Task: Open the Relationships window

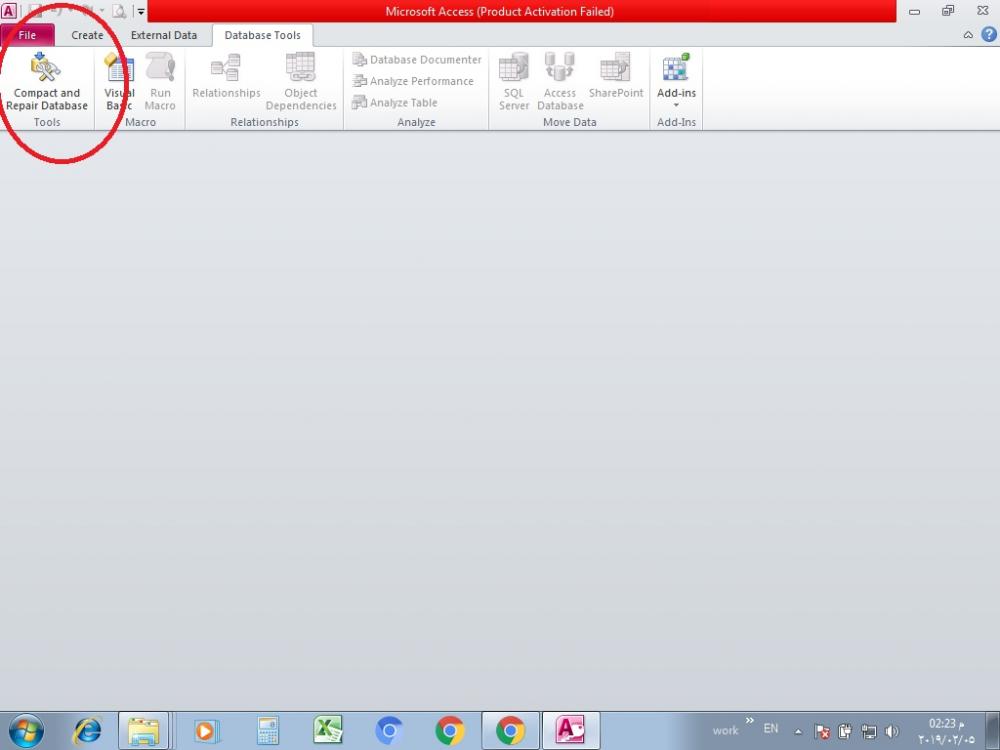Action: [x=226, y=78]
